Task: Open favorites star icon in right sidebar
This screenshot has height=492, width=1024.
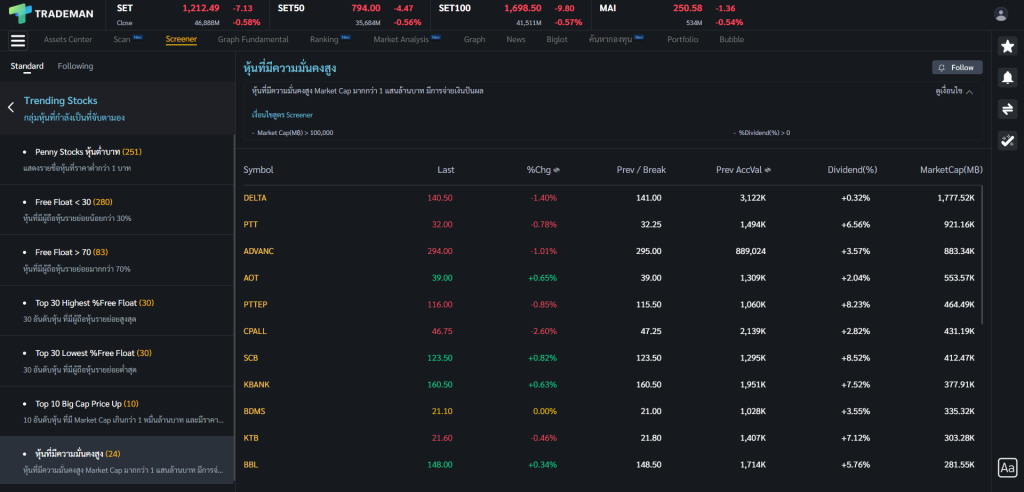Action: coord(1007,46)
